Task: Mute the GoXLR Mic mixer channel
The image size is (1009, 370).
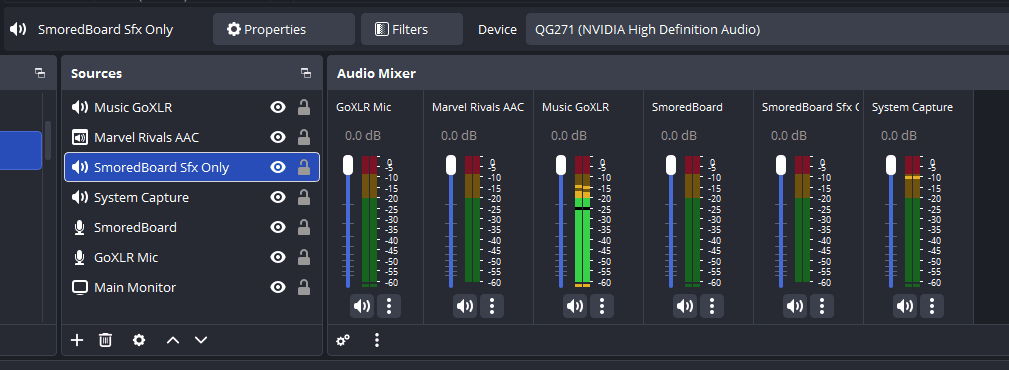Action: pos(362,306)
